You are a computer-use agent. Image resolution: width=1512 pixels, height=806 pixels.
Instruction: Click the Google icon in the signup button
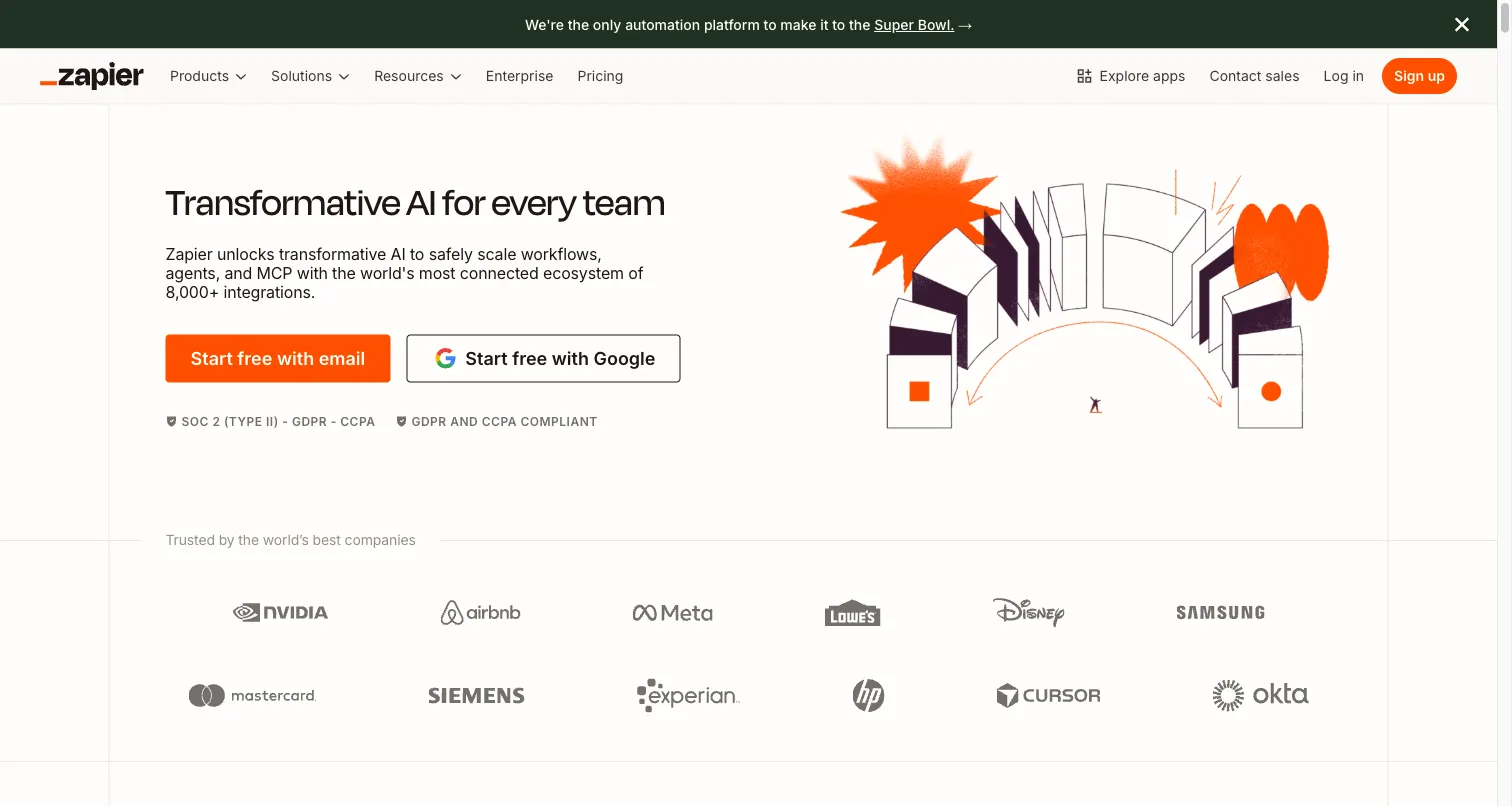tap(444, 358)
